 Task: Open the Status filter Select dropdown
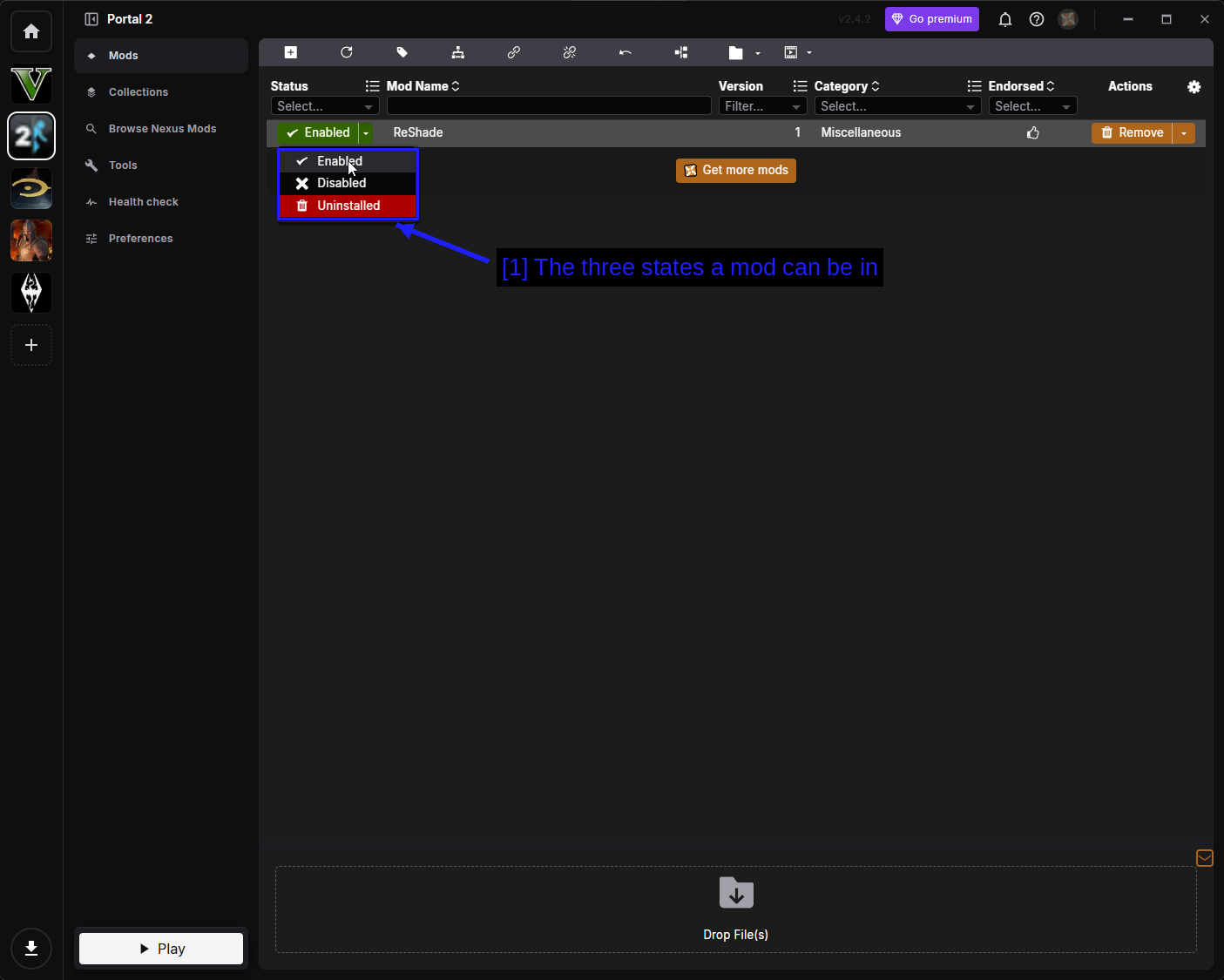pyautogui.click(x=325, y=106)
